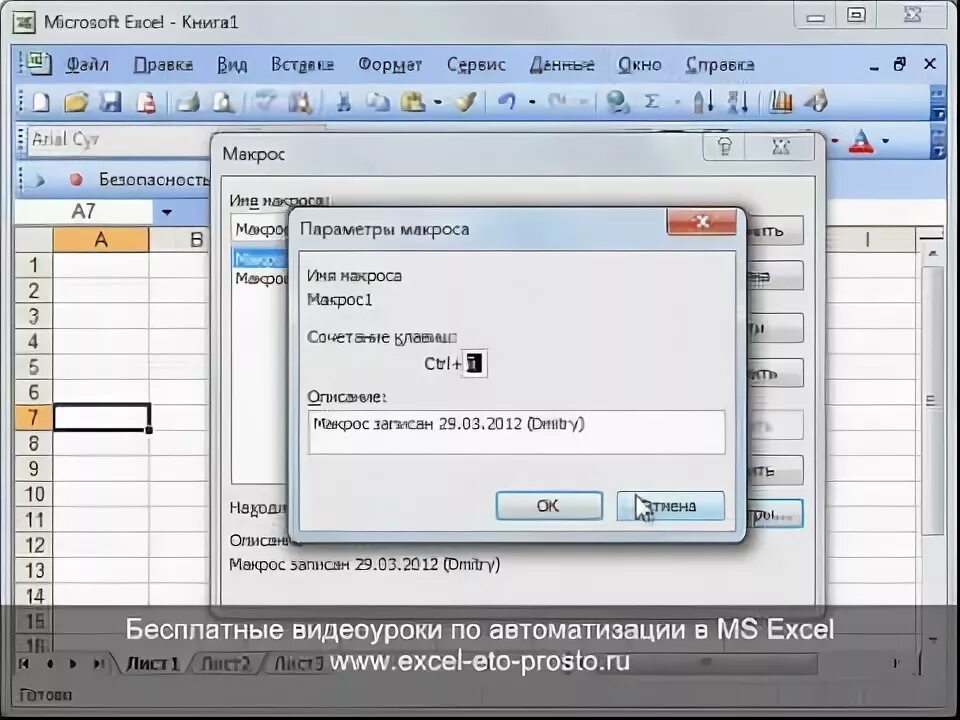Image resolution: width=960 pixels, height=720 pixels.
Task: Click the active cell A7
Action: 102,417
